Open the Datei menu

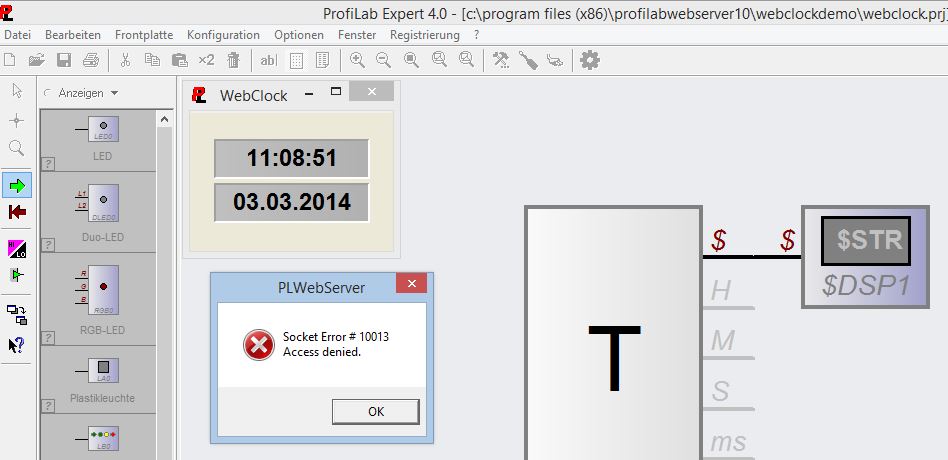click(x=18, y=35)
